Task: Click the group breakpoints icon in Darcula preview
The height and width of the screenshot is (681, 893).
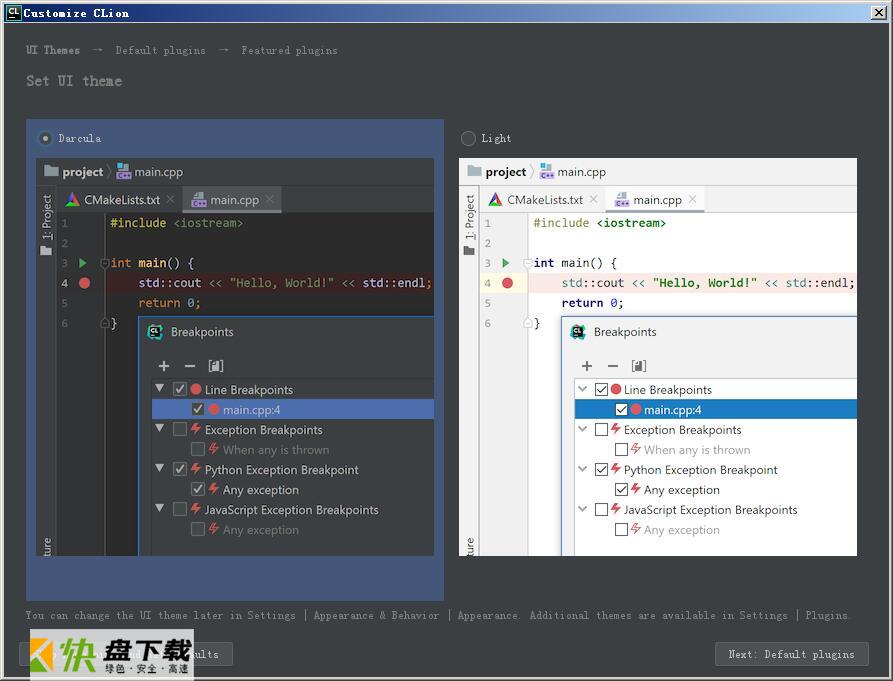Action: 216,366
